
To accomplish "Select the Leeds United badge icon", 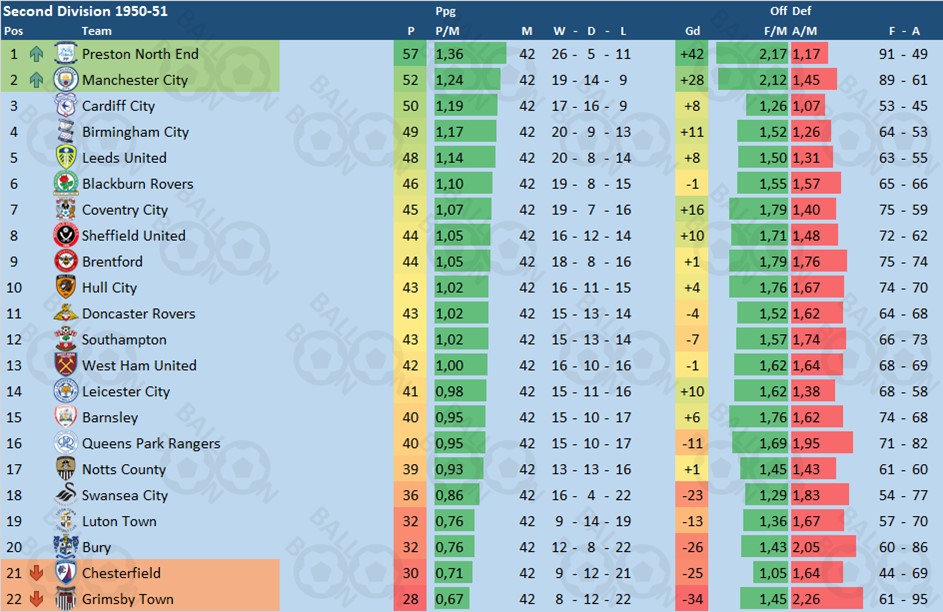I will pyautogui.click(x=66, y=157).
